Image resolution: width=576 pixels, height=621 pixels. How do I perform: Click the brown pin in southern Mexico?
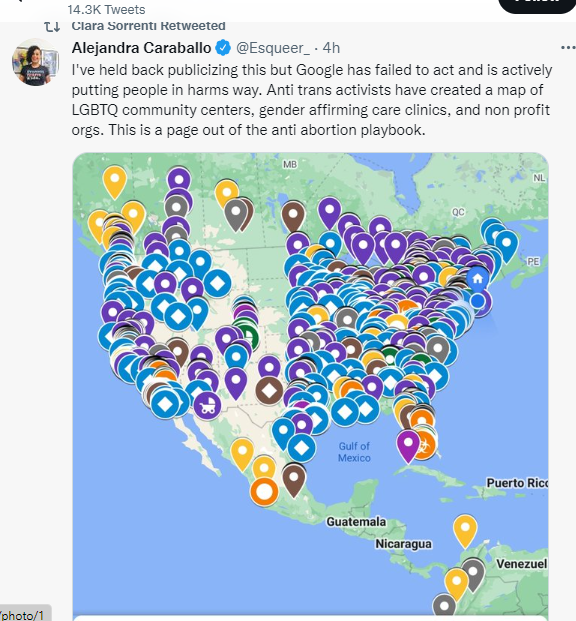point(294,480)
